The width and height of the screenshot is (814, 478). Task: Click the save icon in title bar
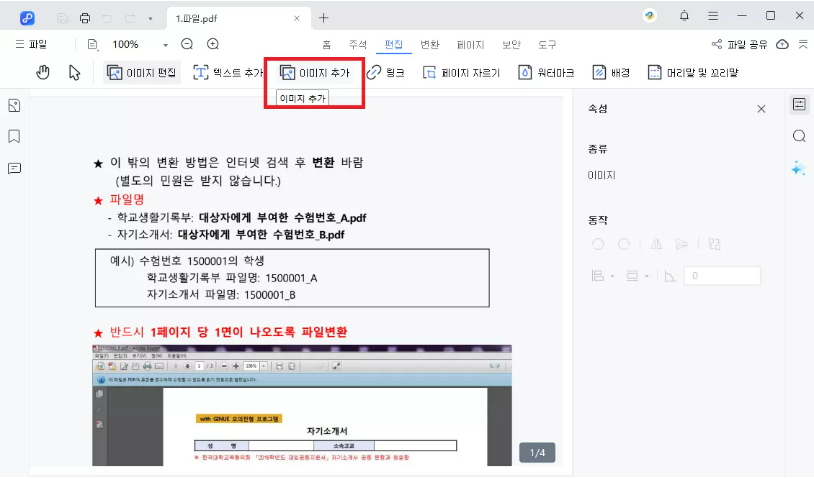(62, 18)
